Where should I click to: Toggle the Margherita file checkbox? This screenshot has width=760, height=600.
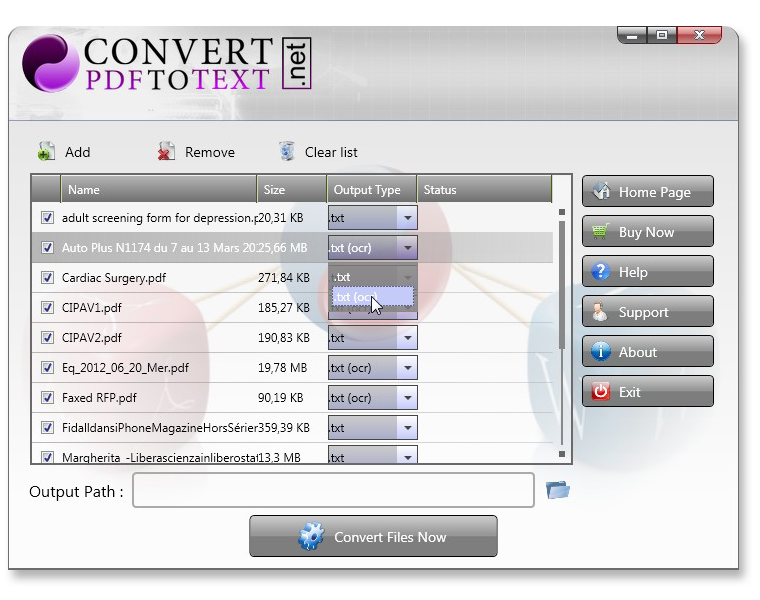click(x=47, y=457)
